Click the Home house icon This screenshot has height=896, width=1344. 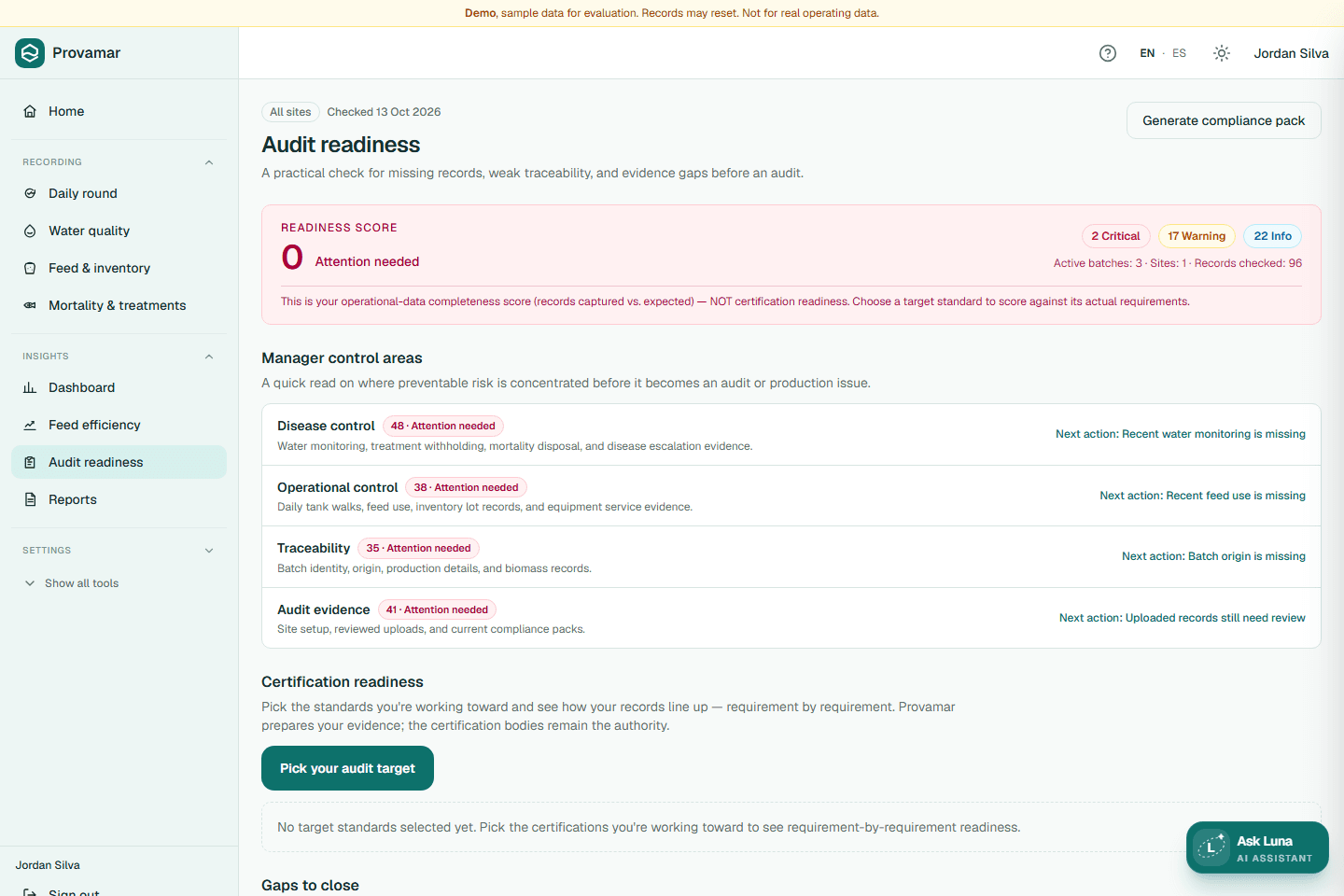point(30,111)
